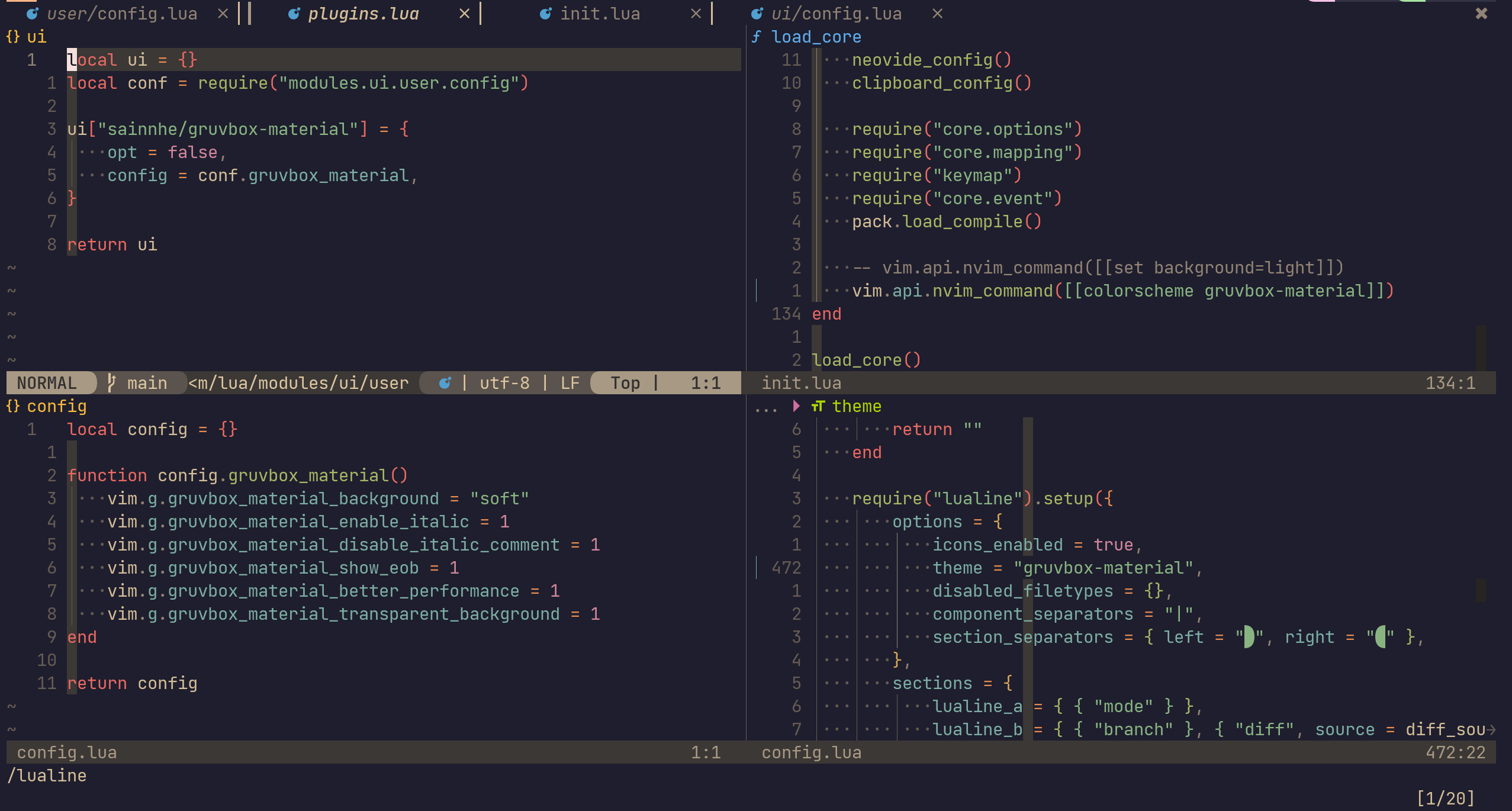The image size is (1512, 811).
Task: Click the utf-8 encoding indicator
Action: click(505, 383)
